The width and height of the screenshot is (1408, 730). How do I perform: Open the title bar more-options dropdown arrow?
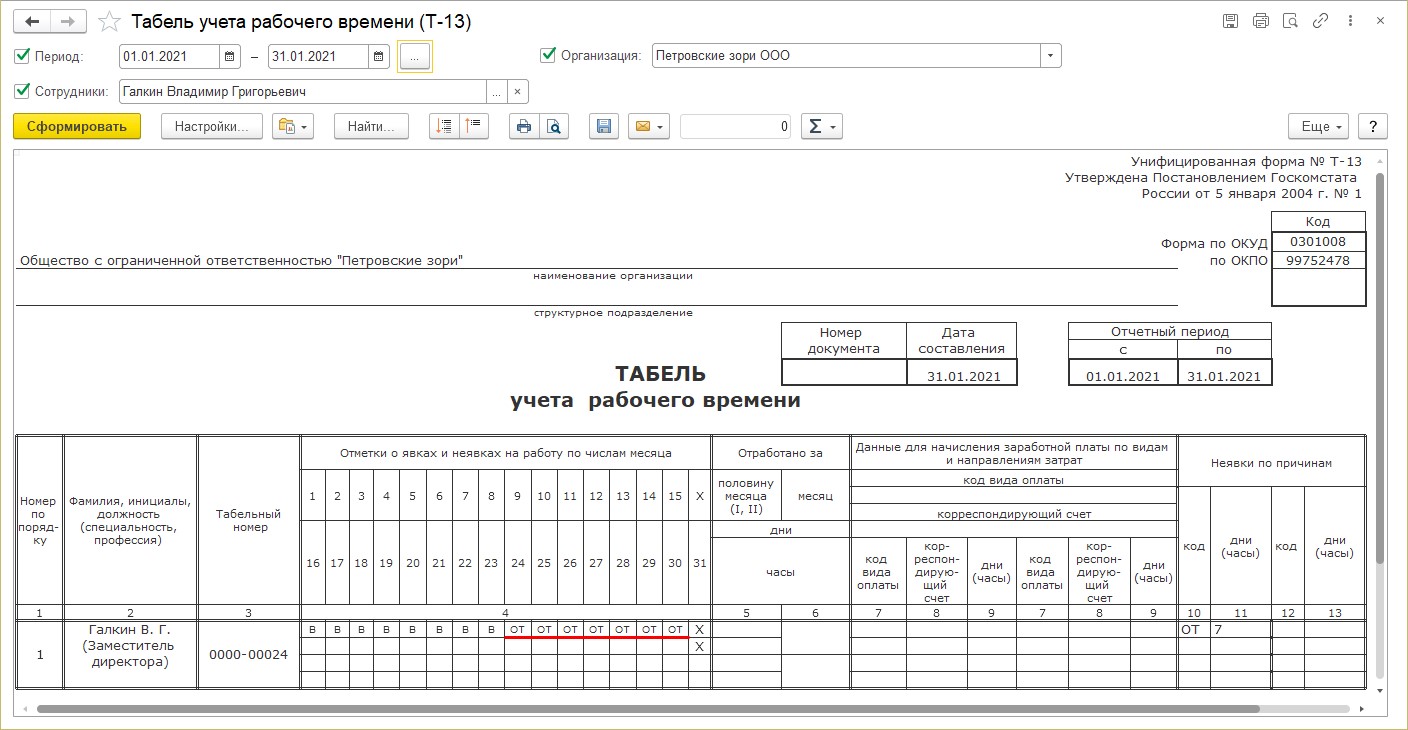(1351, 21)
